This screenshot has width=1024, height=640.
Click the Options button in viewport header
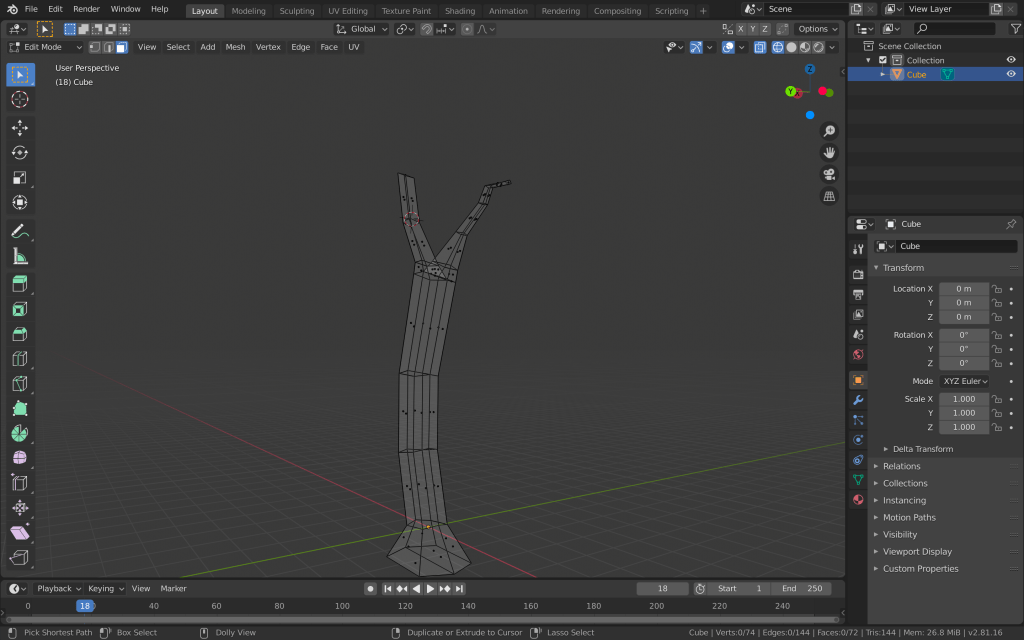[816, 29]
